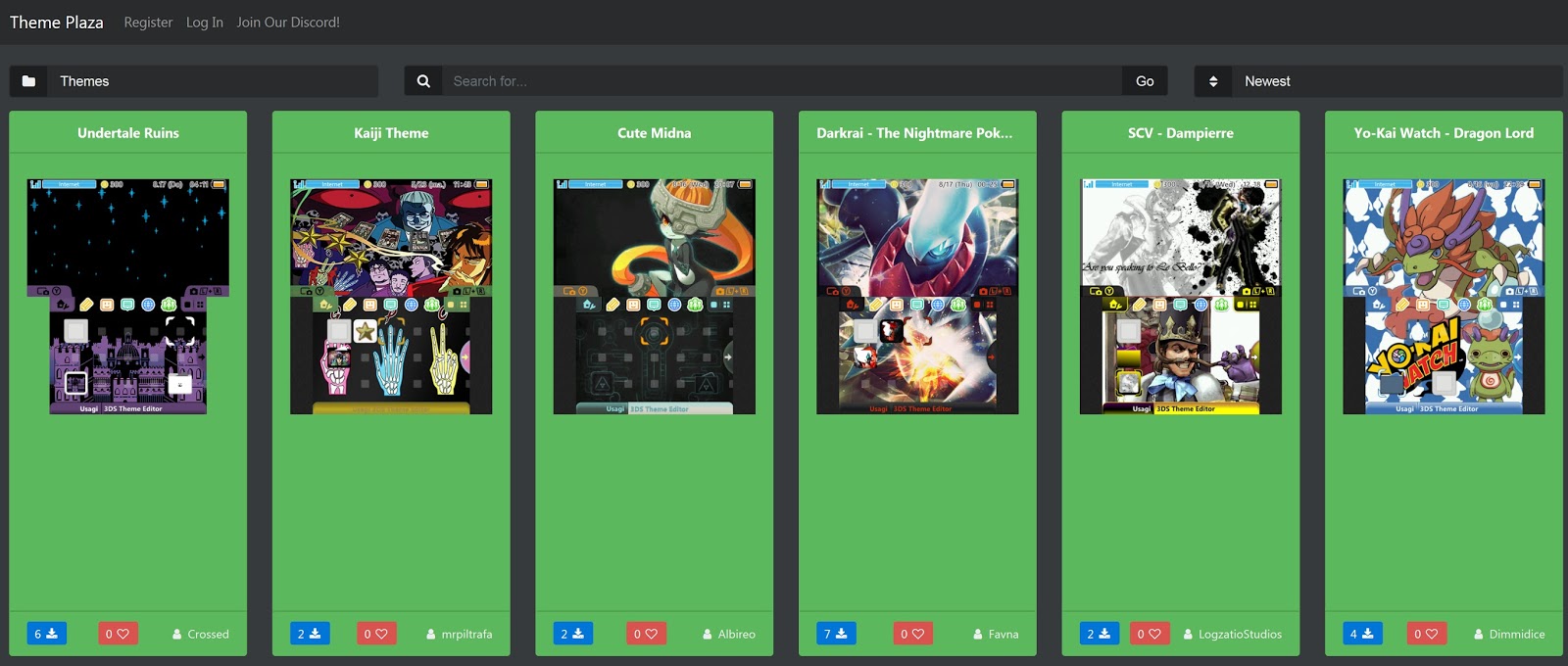Open Join Our Discord! link

click(288, 23)
